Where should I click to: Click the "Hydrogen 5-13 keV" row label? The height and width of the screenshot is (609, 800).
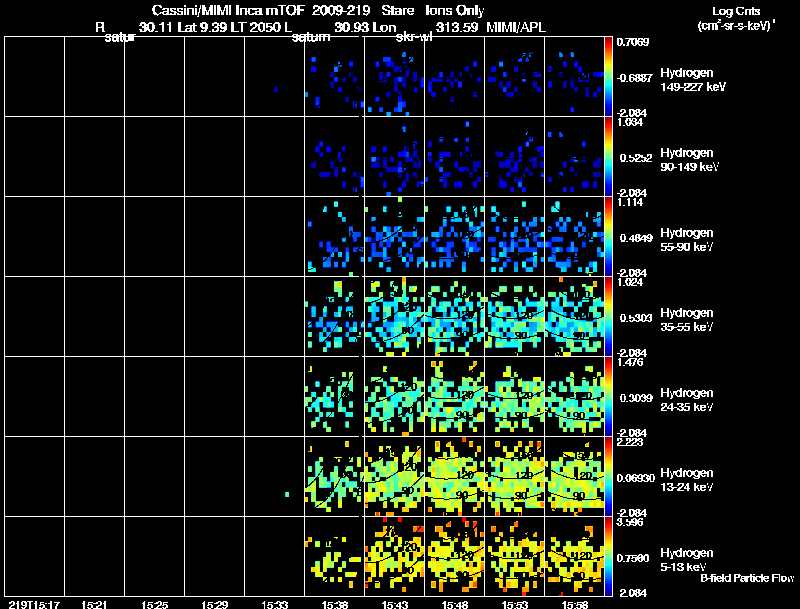(687, 560)
